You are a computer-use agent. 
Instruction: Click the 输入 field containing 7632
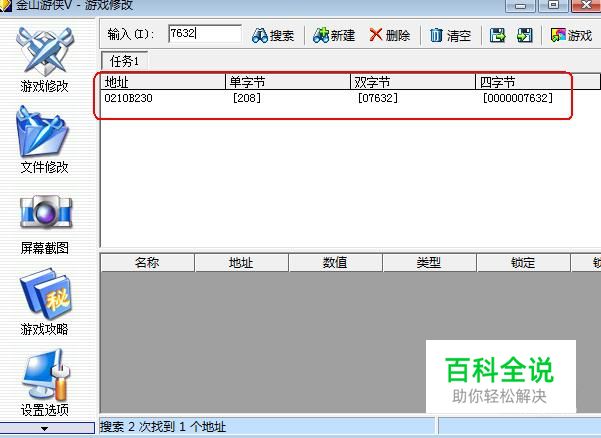pos(205,34)
